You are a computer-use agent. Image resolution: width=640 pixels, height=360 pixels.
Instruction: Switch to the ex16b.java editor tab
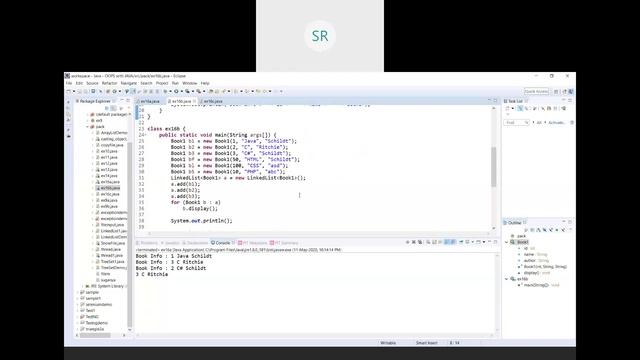point(181,101)
